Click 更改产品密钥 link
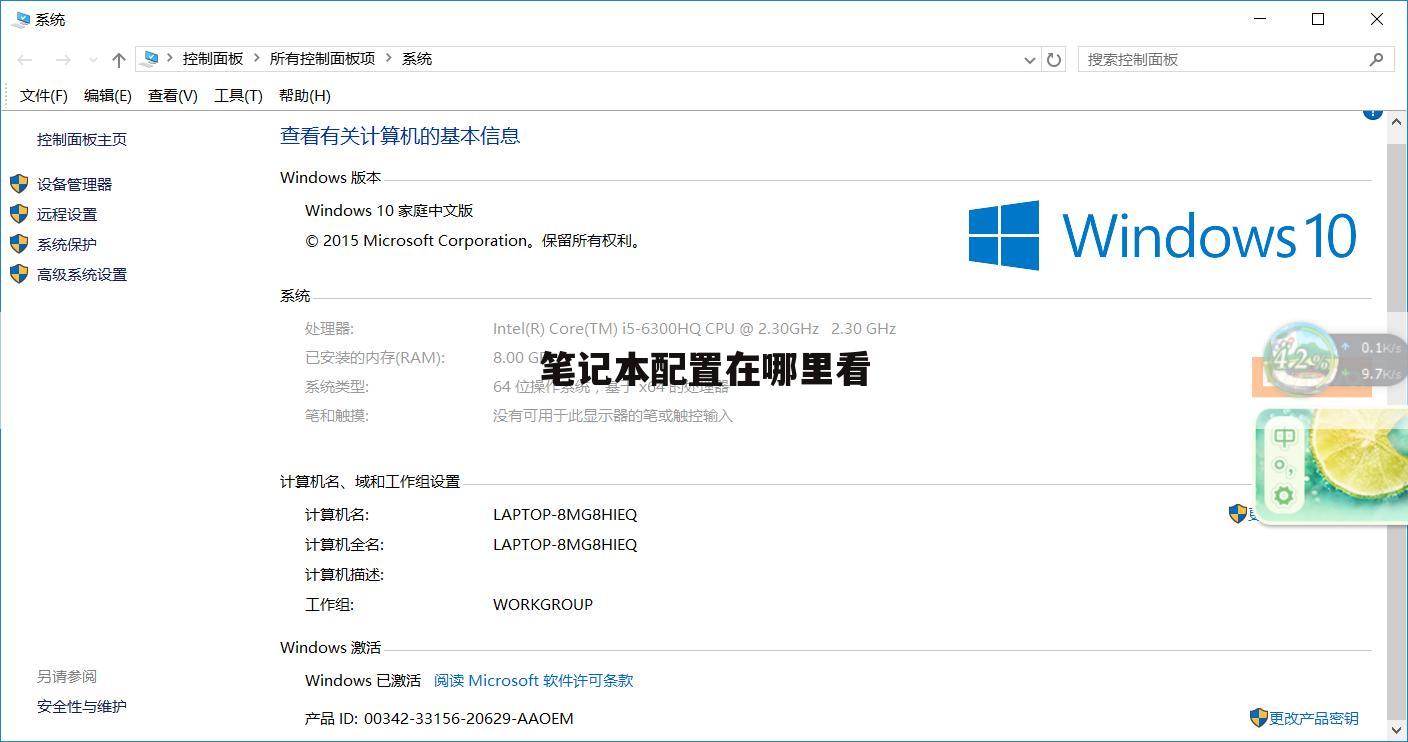This screenshot has width=1408, height=742. point(1314,718)
